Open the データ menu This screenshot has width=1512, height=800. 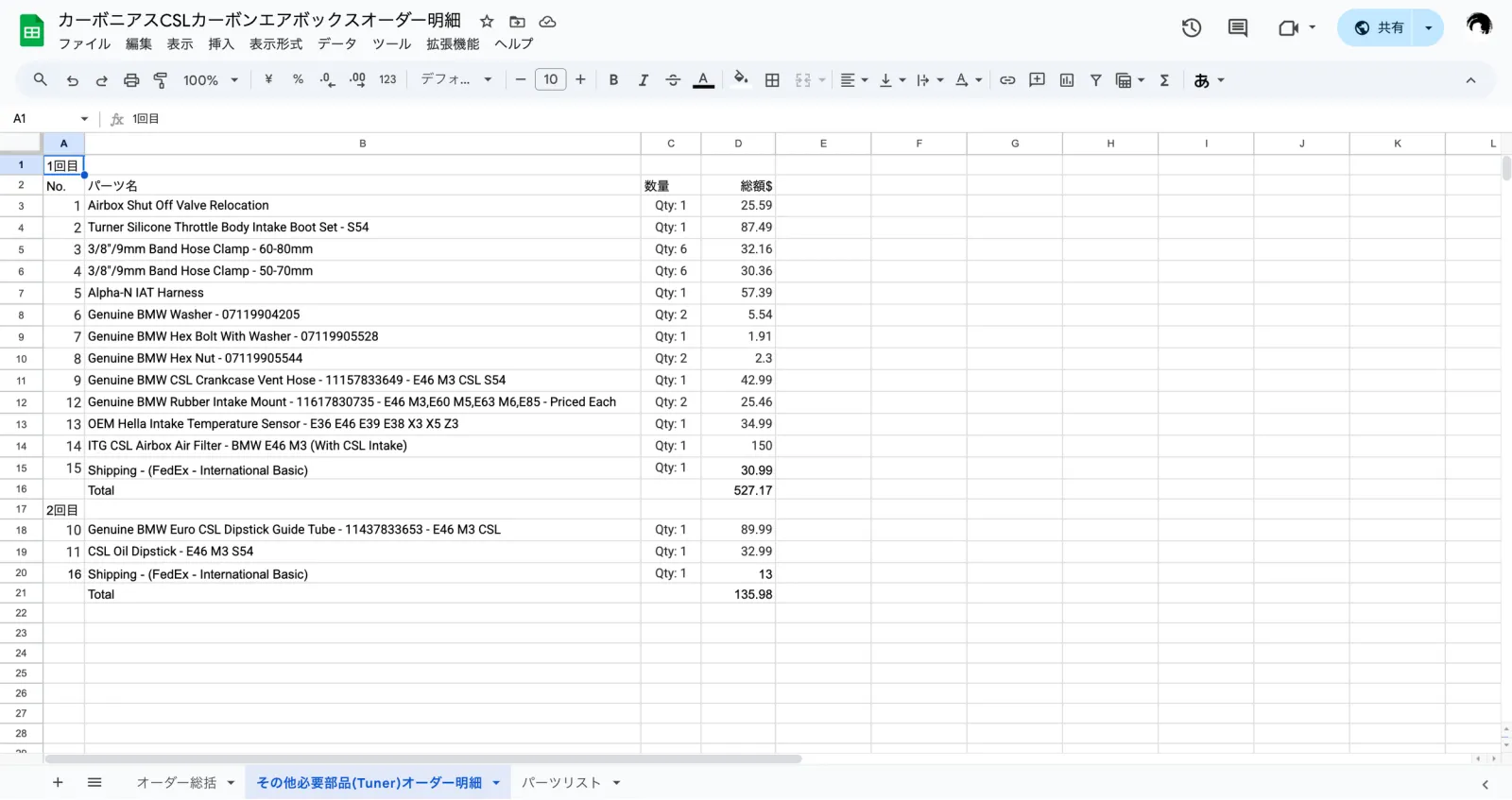(x=337, y=43)
